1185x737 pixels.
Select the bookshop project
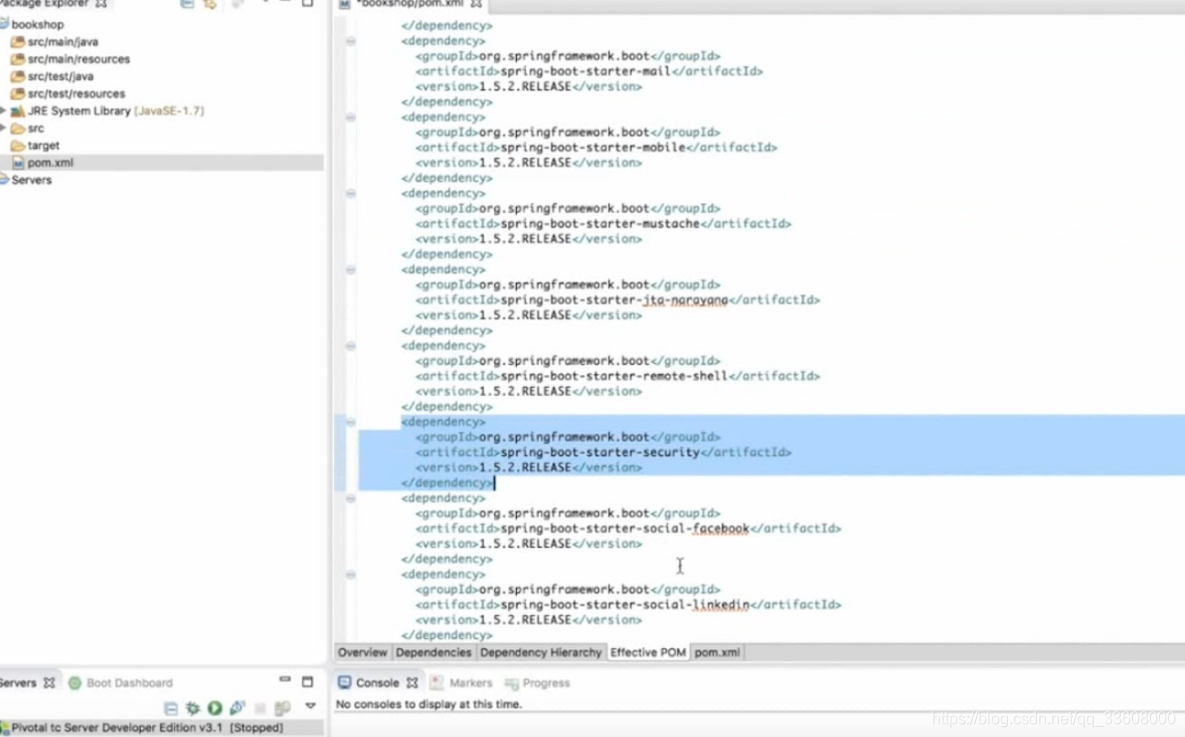click(x=37, y=24)
